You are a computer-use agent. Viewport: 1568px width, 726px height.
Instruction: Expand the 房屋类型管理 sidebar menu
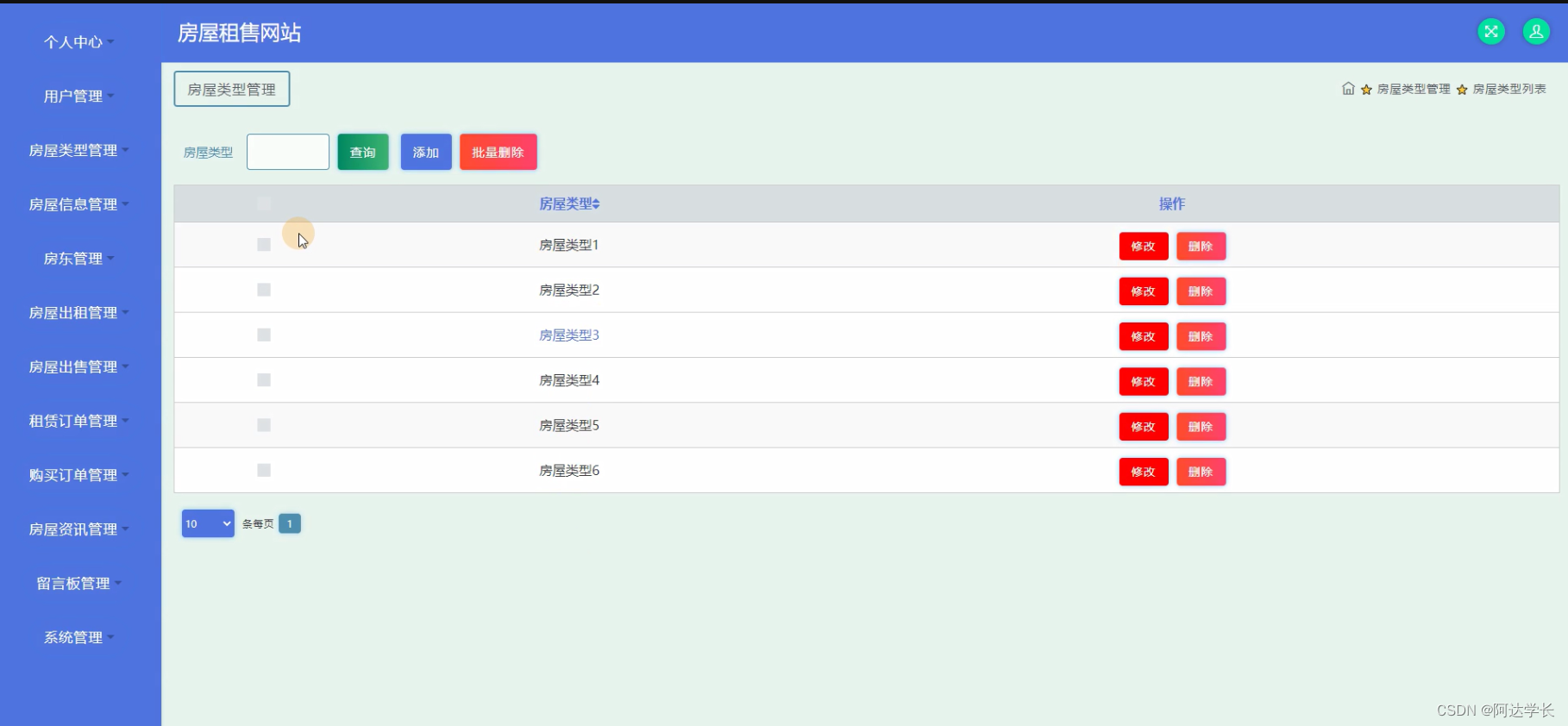(78, 150)
